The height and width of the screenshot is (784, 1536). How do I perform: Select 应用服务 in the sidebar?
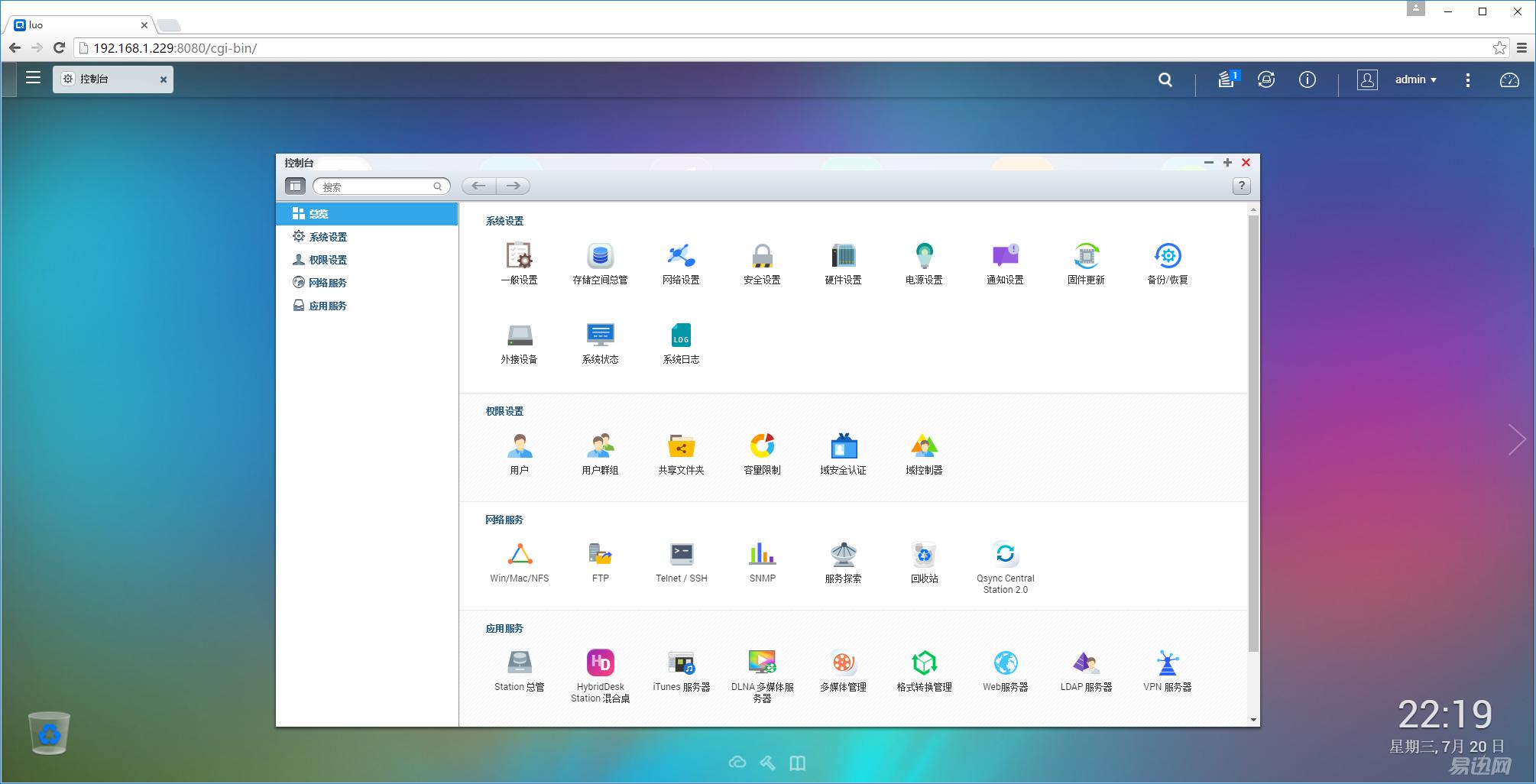point(367,306)
